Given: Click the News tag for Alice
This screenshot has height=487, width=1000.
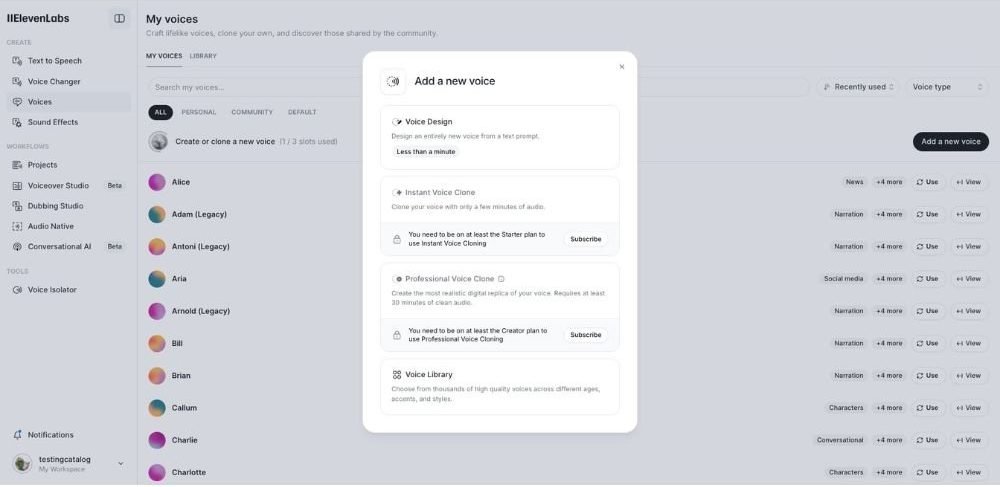Looking at the screenshot, I should point(854,182).
